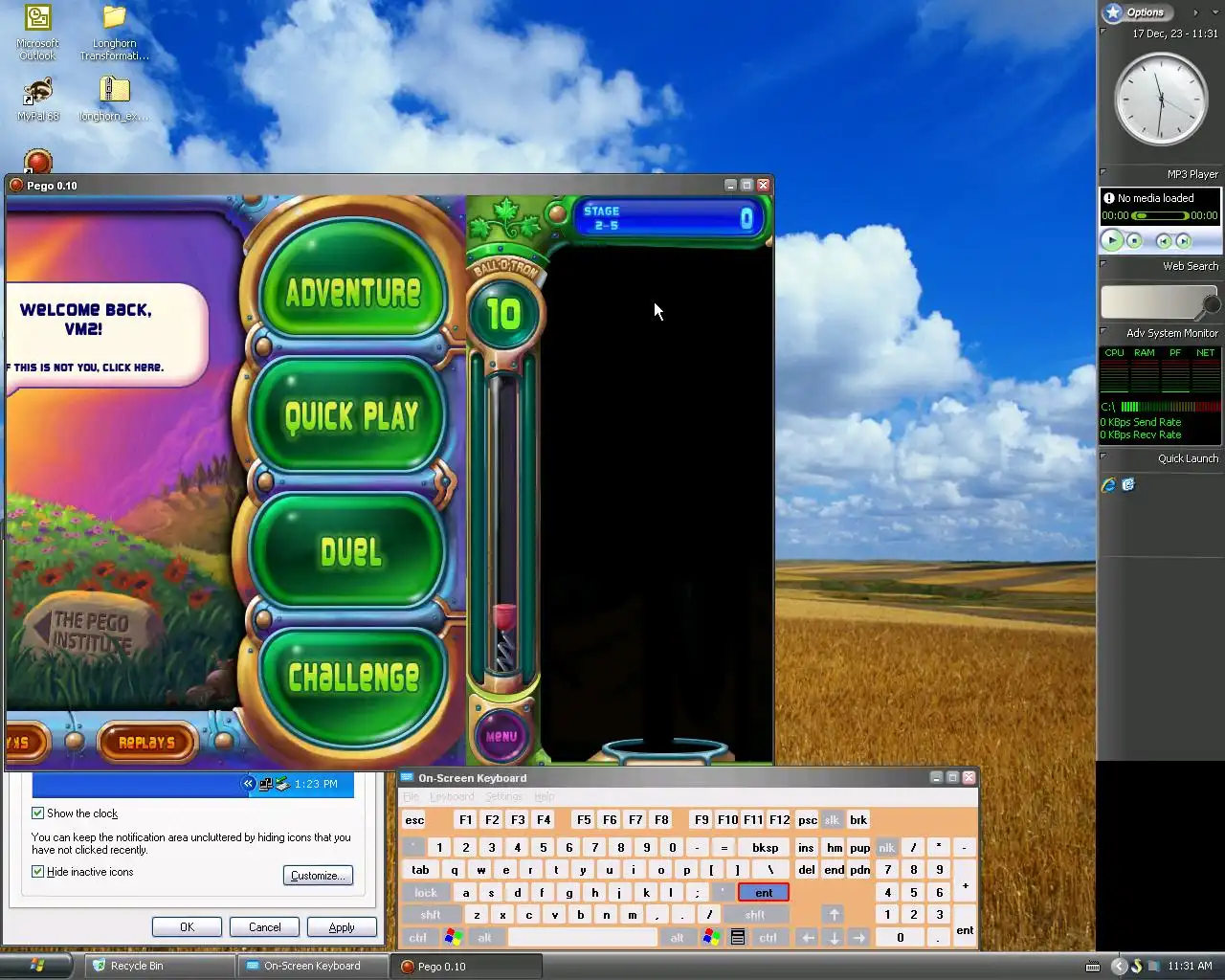
Task: Switch to the Pego 0.10 taskbar button
Action: pos(466,966)
